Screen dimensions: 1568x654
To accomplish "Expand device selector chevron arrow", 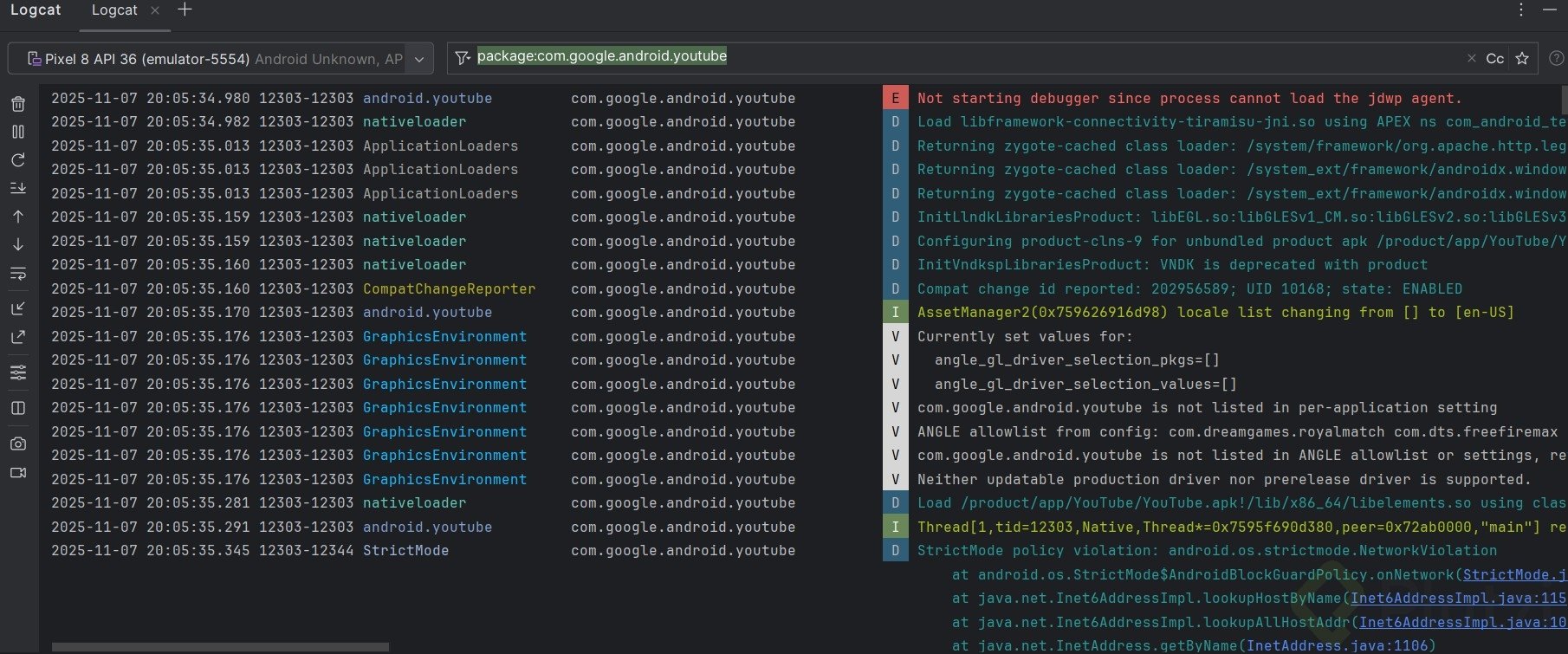I will [x=419, y=59].
